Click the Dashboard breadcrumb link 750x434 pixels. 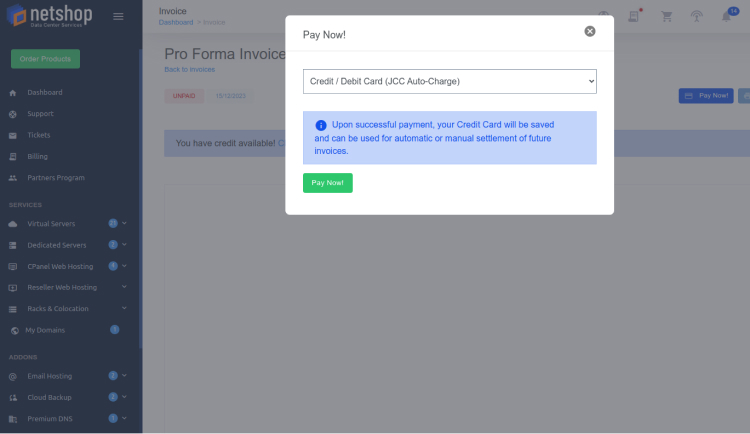click(176, 22)
